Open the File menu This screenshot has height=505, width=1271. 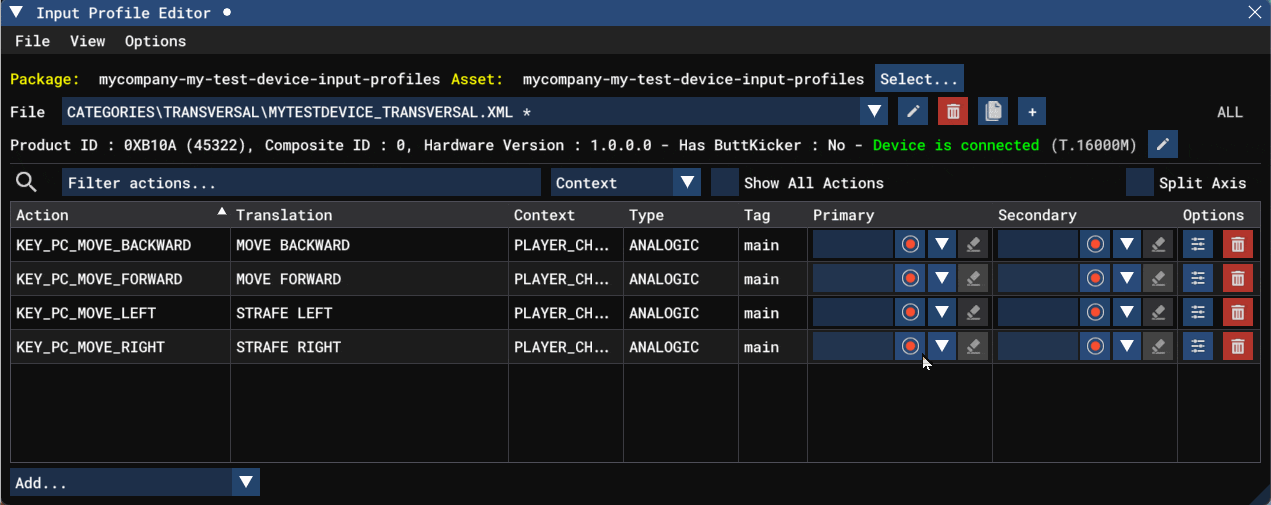point(32,41)
